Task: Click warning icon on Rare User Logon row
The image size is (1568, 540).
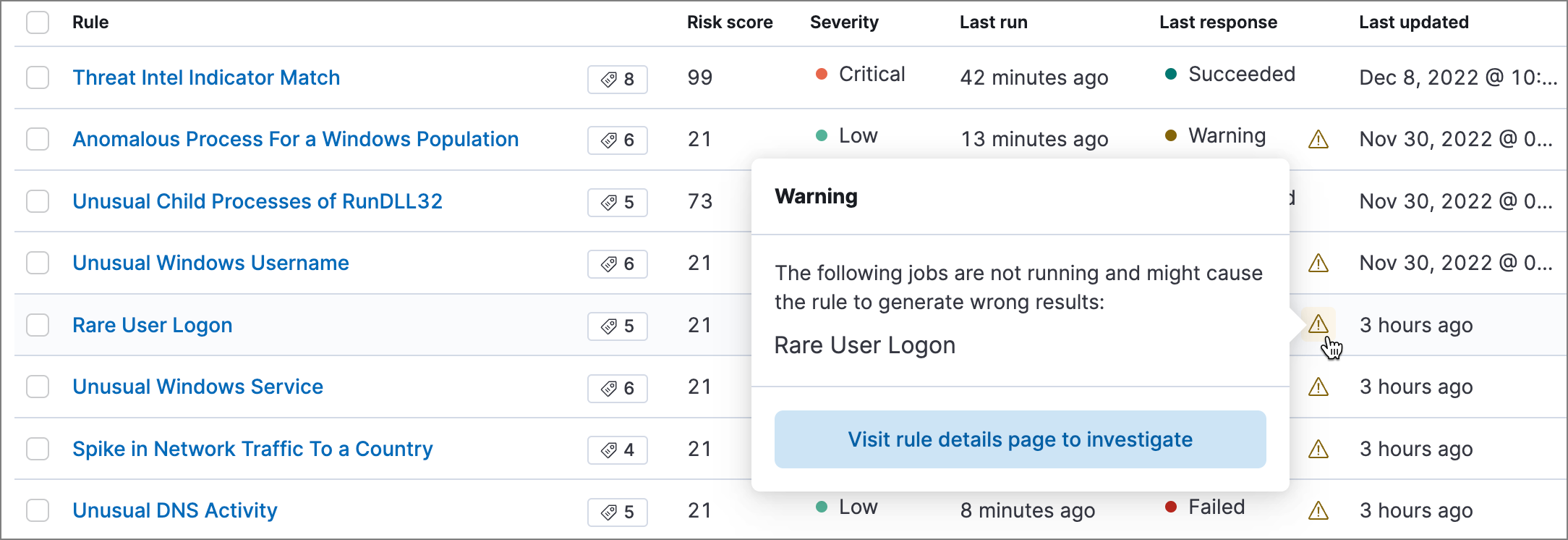Action: (1318, 324)
